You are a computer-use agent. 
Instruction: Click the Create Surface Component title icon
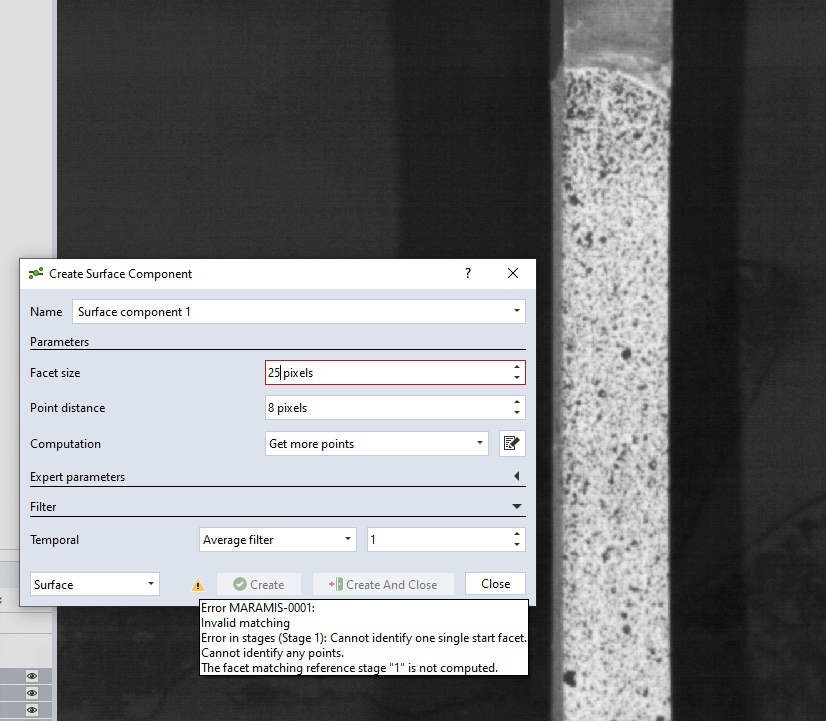[x=36, y=273]
